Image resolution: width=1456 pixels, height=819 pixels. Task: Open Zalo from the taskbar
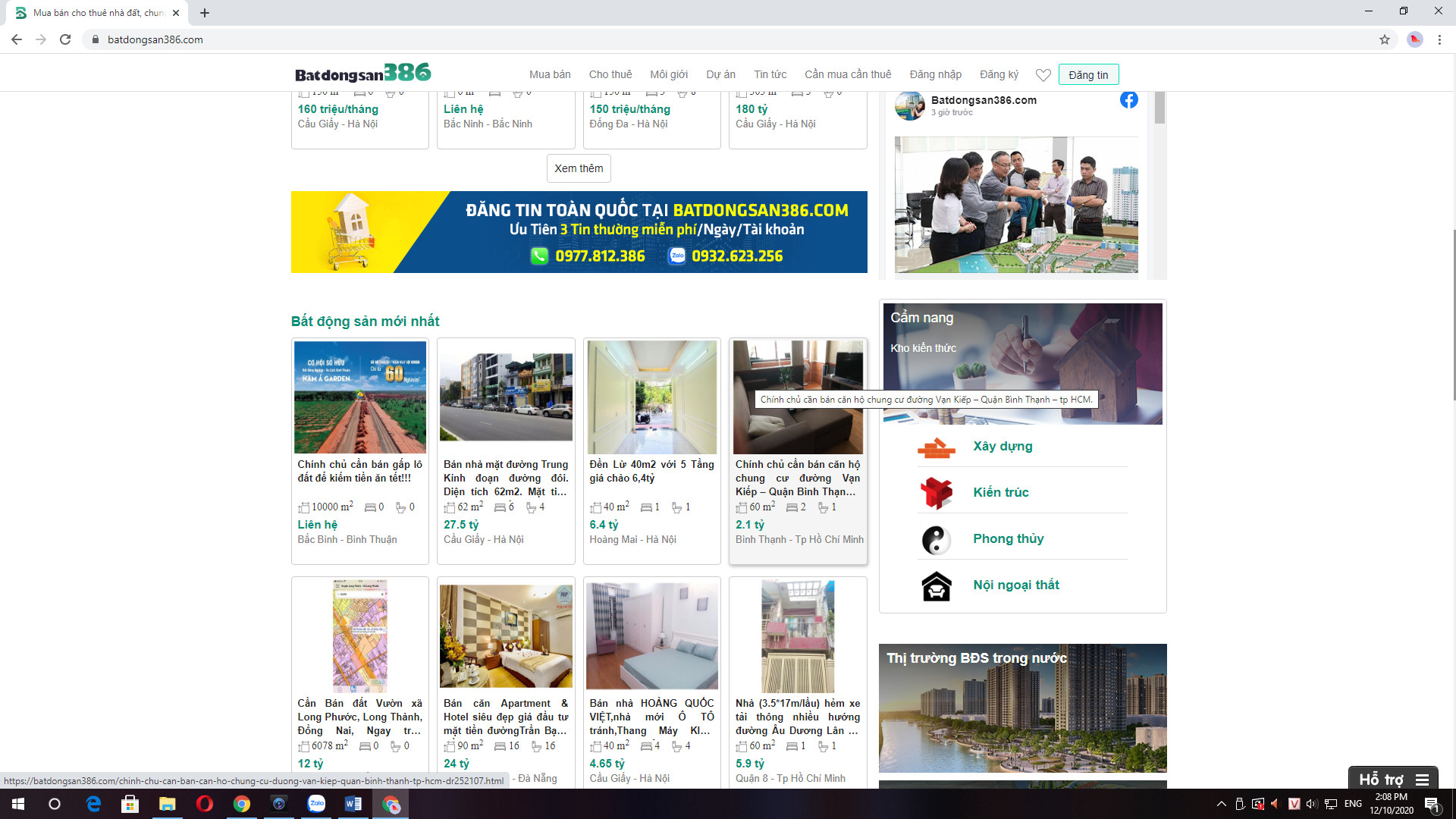click(x=316, y=804)
